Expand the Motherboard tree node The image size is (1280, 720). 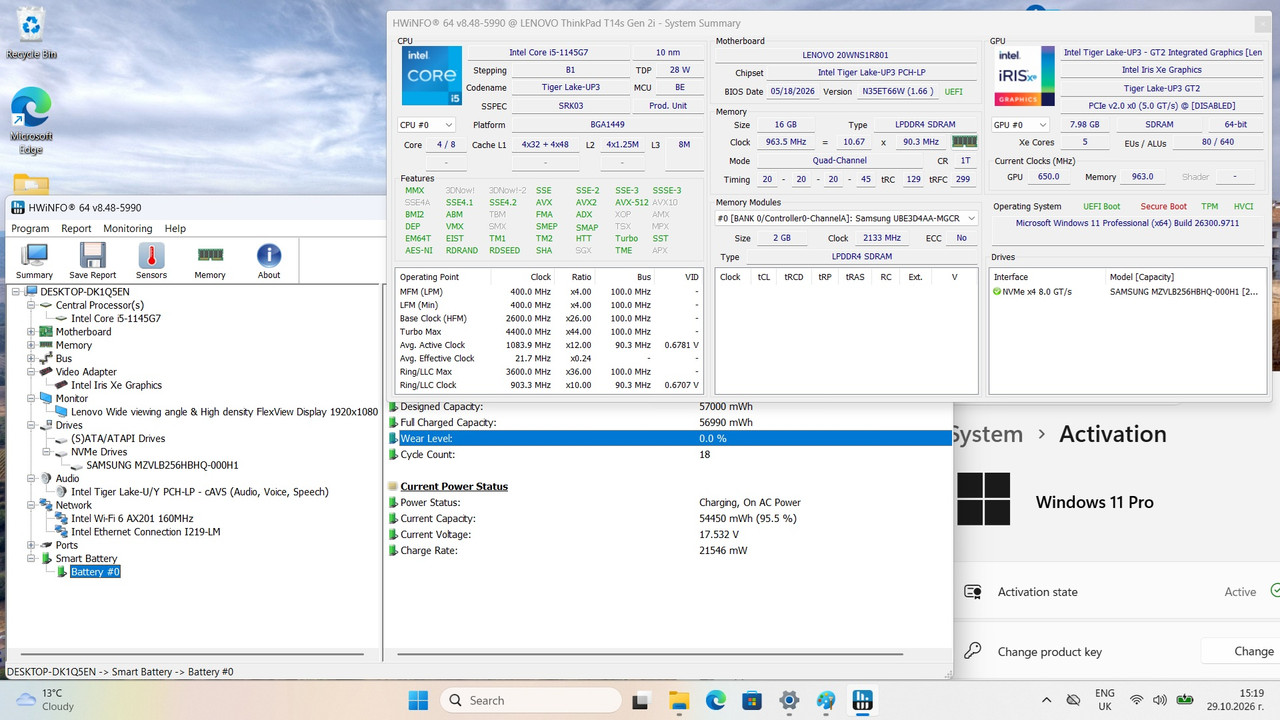pos(31,332)
